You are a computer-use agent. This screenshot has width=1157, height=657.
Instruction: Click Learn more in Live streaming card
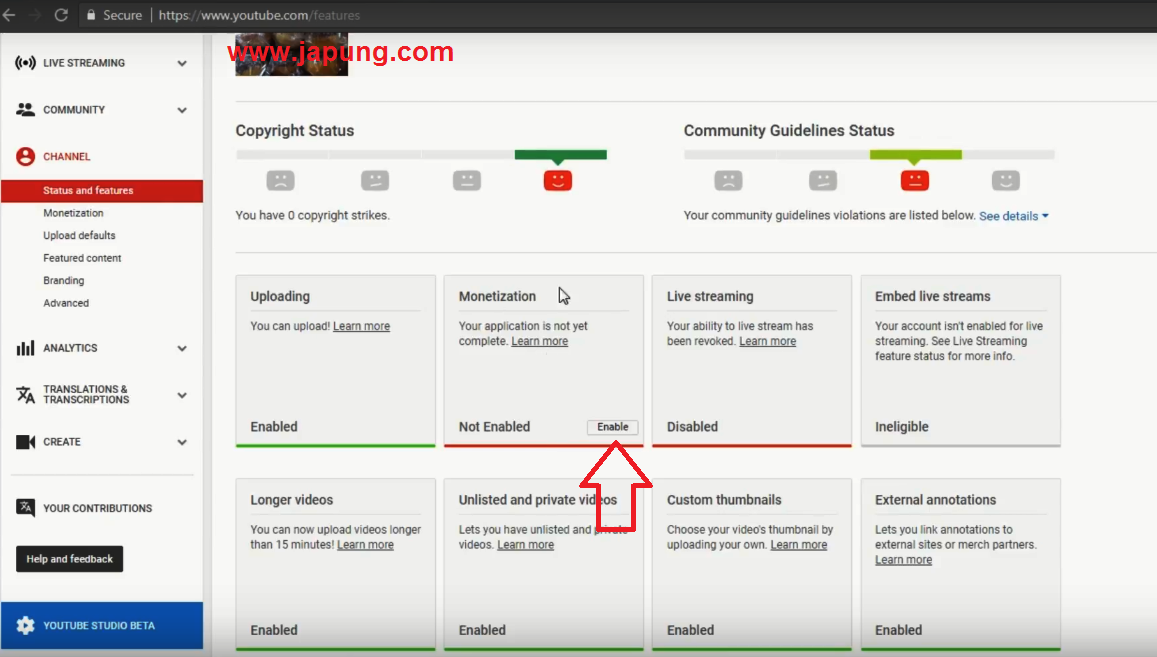[767, 341]
